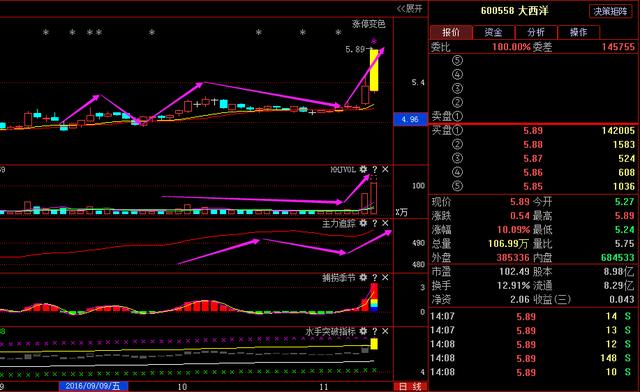
Task: Switch to the 资金 tab
Action: click(x=493, y=32)
